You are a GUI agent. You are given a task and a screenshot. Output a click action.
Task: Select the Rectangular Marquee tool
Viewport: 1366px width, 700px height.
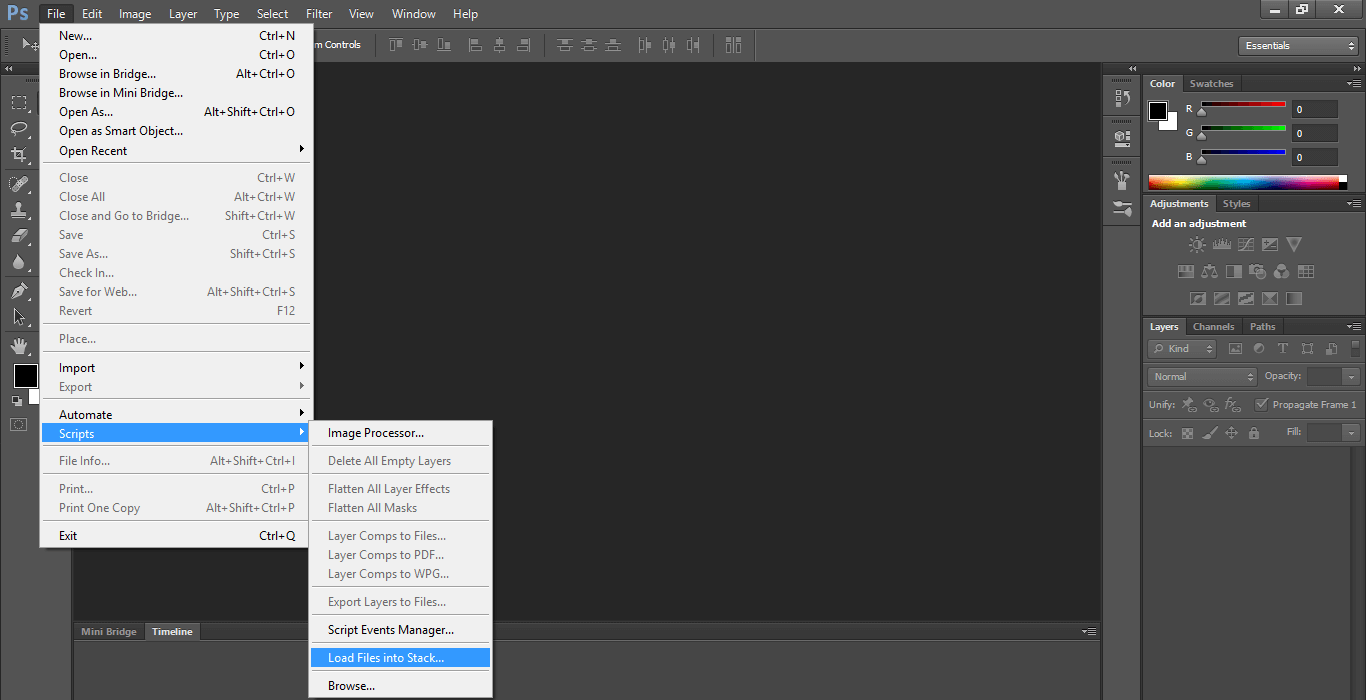tap(19, 102)
